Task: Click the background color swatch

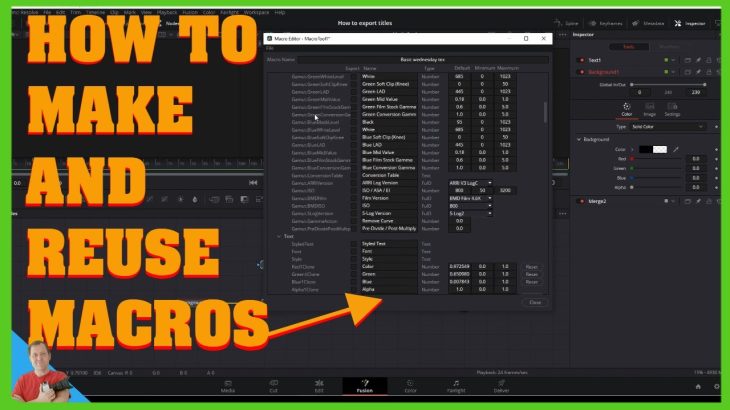Action: (x=653, y=149)
